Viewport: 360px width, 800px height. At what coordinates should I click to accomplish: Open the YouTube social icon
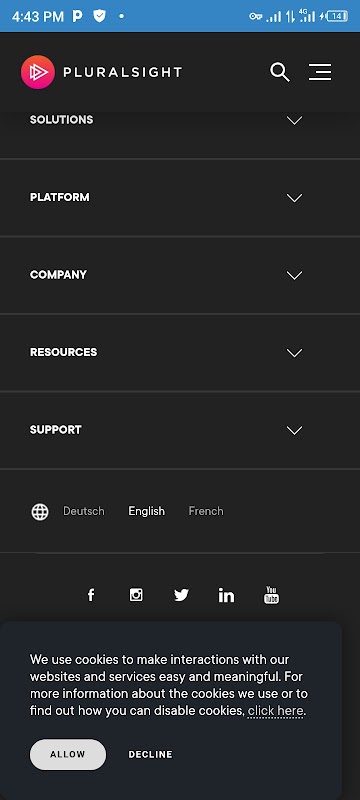[x=271, y=595]
